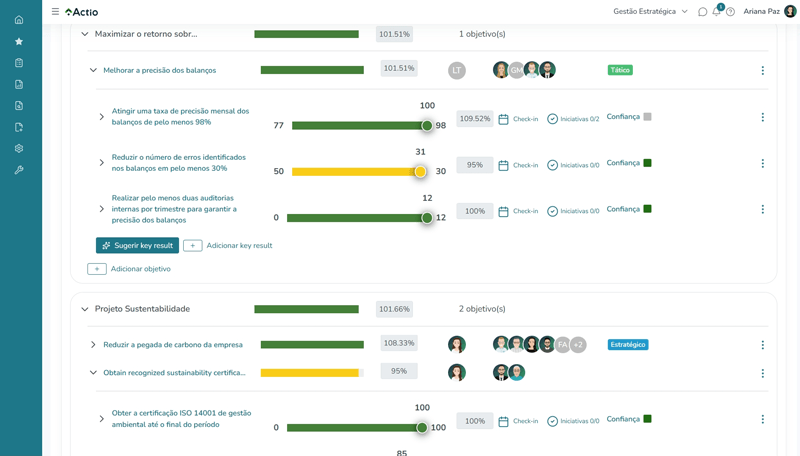
Task: Open Iniciativas 0/2 for precision key result
Action: (x=573, y=119)
